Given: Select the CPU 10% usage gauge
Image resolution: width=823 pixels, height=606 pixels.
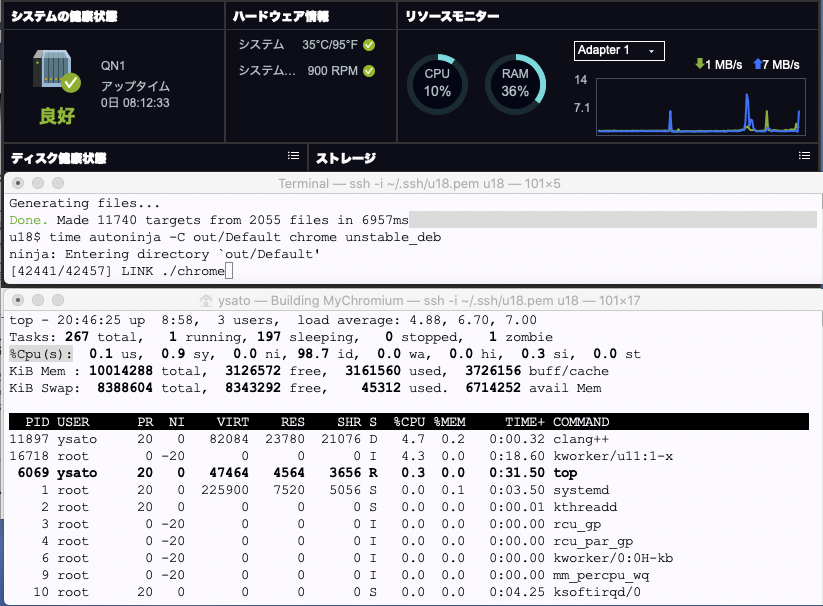Looking at the screenshot, I should (x=437, y=83).
